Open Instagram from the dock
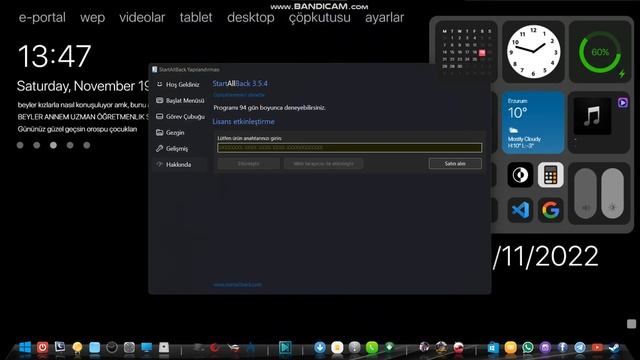Image resolution: width=640 pixels, height=360 pixels. [x=545, y=348]
